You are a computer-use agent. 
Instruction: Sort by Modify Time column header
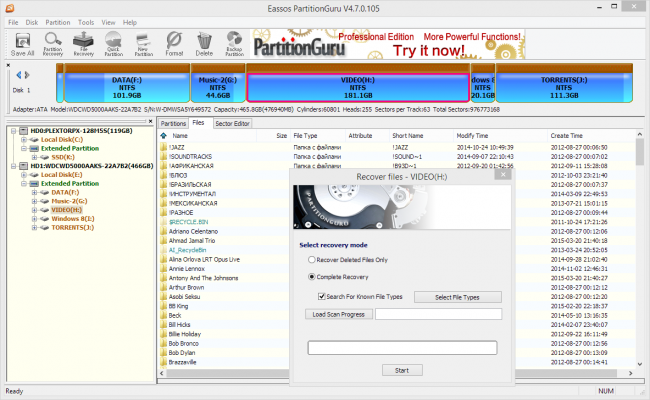(500, 136)
